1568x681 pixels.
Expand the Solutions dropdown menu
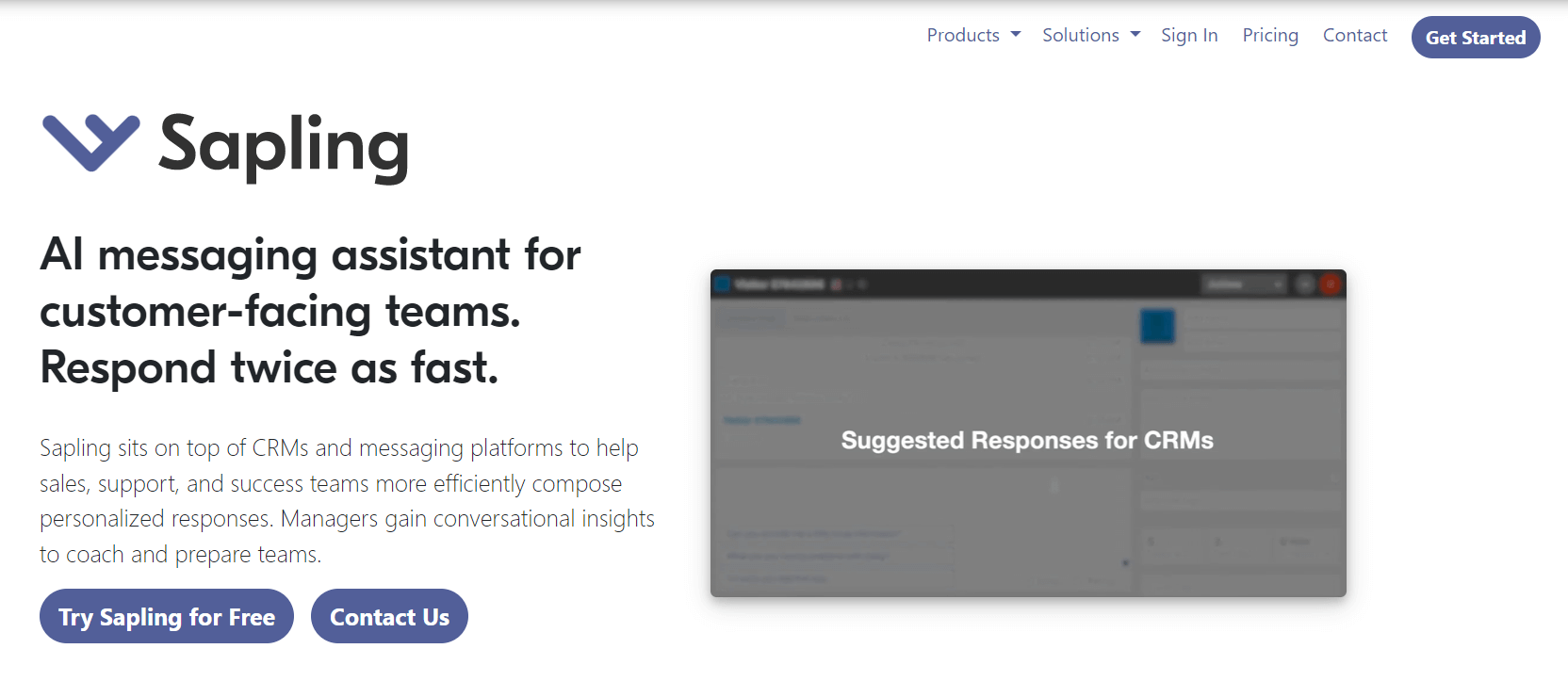coord(1091,36)
